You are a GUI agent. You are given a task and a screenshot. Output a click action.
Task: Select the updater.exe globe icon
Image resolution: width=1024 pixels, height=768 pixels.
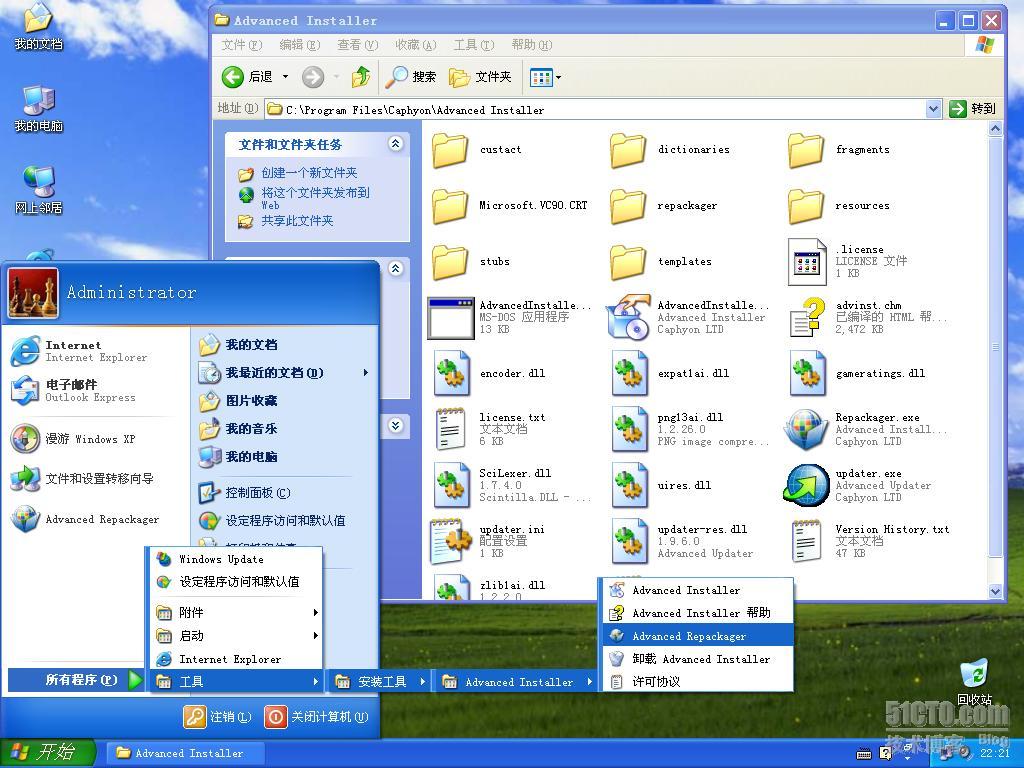(x=807, y=485)
